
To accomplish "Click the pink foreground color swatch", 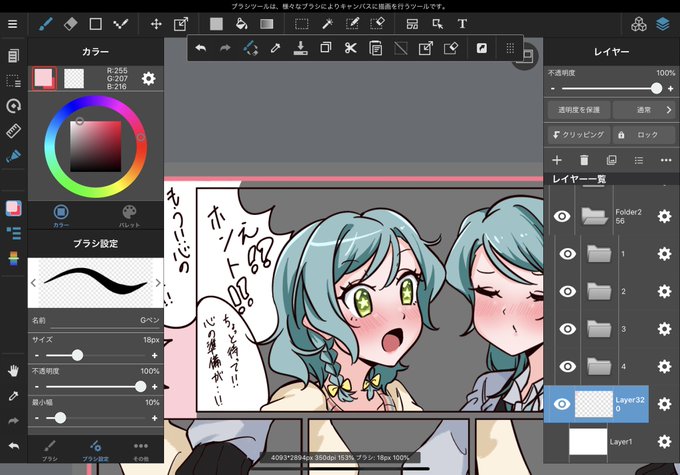I will point(44,79).
